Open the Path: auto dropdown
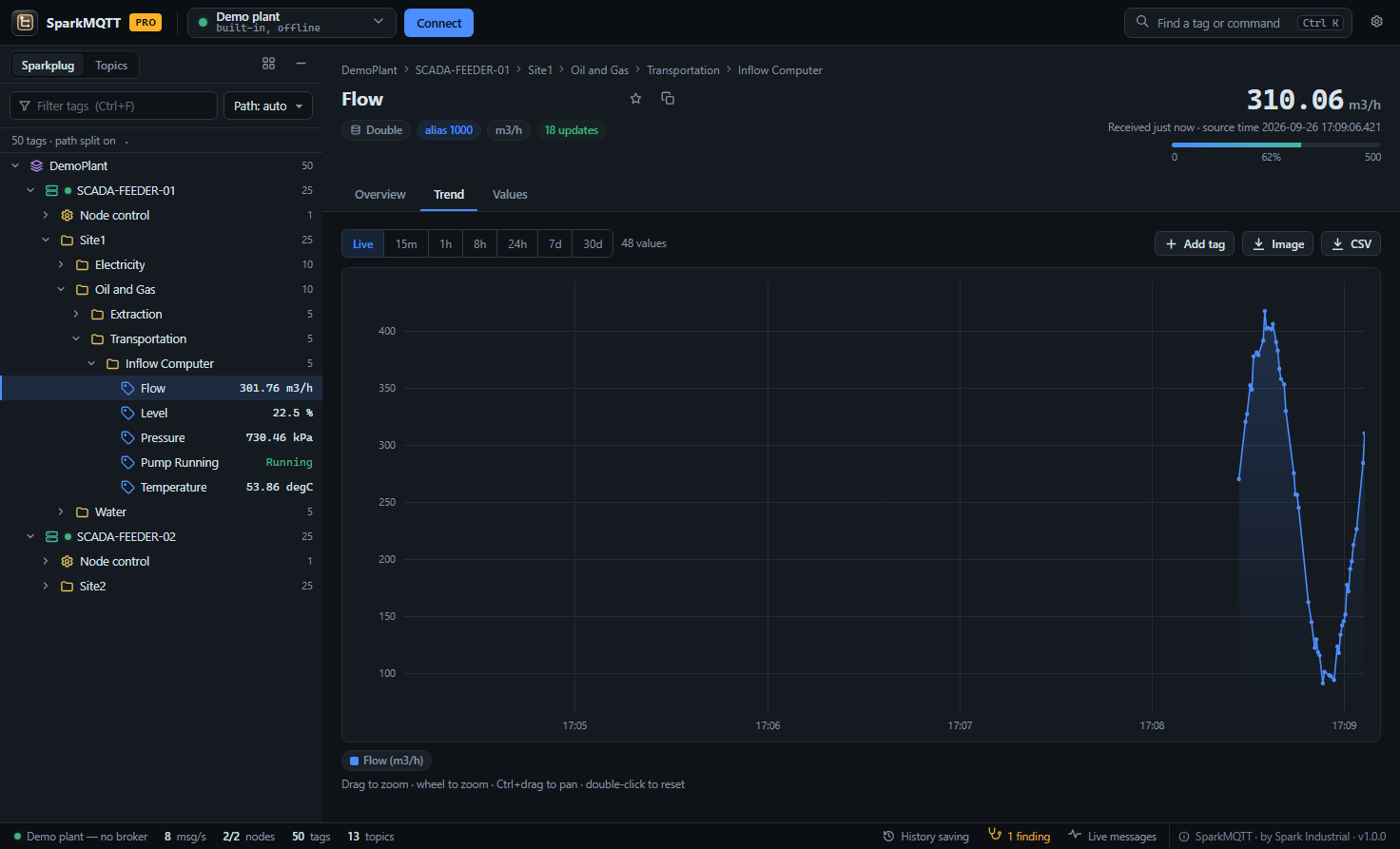Viewport: 1400px width, 849px height. 268,106
